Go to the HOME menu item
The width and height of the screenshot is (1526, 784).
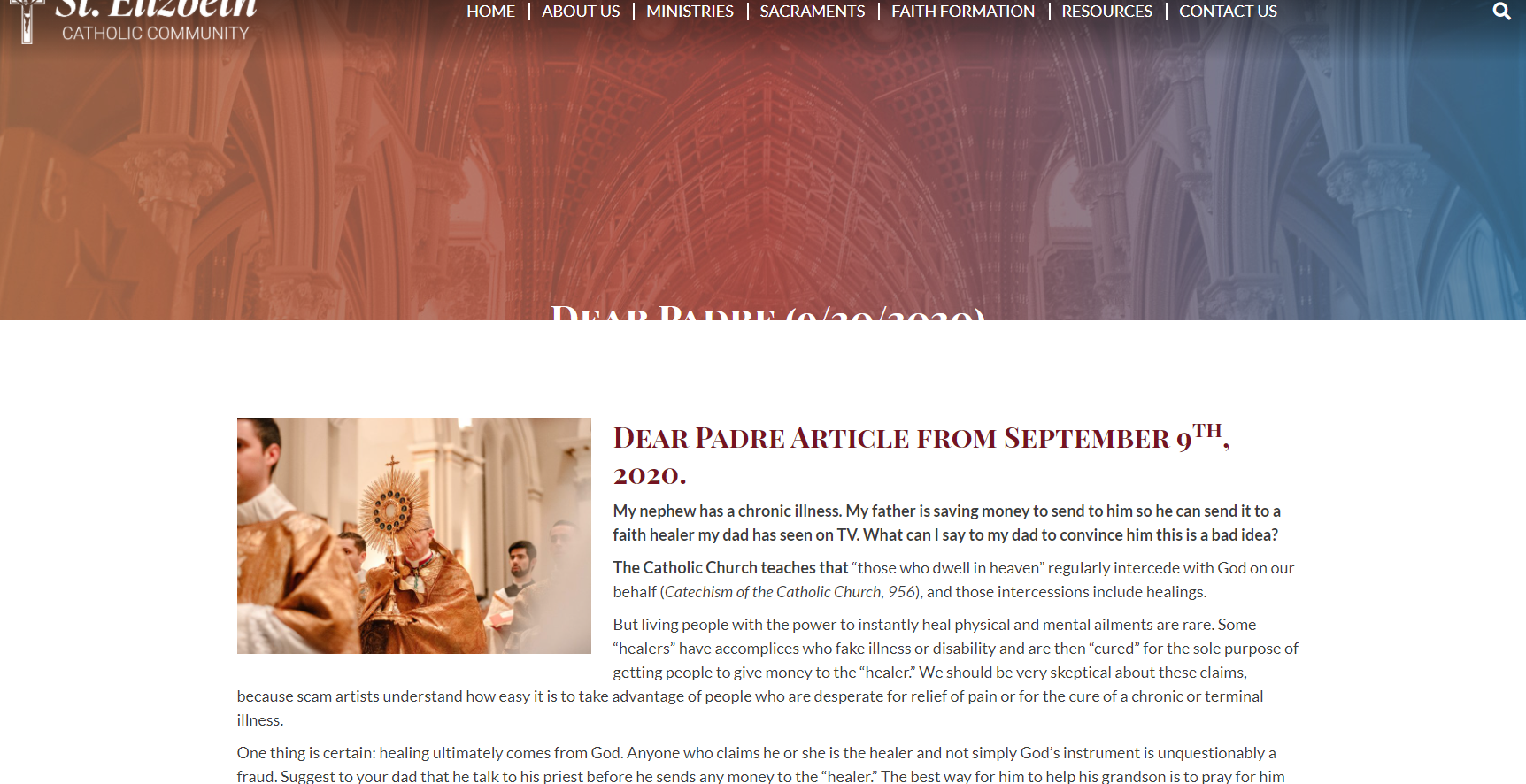[x=490, y=12]
